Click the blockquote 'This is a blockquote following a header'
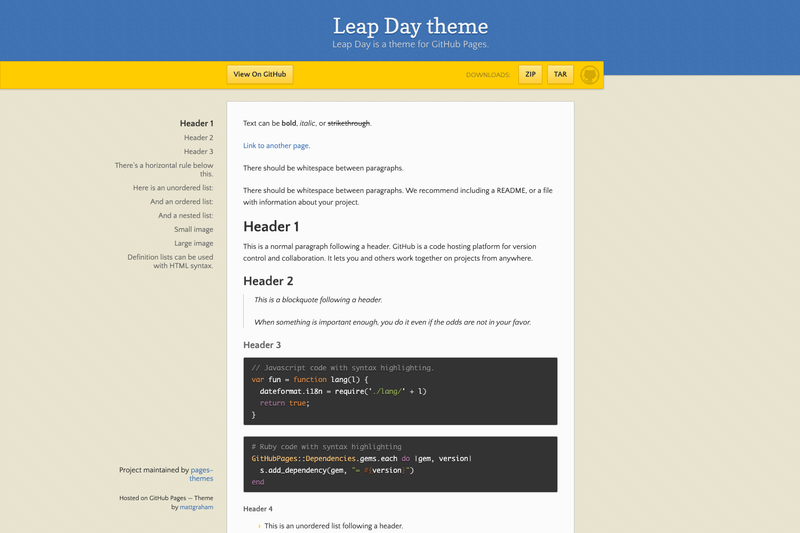Viewport: 800px width, 533px height. click(318, 300)
